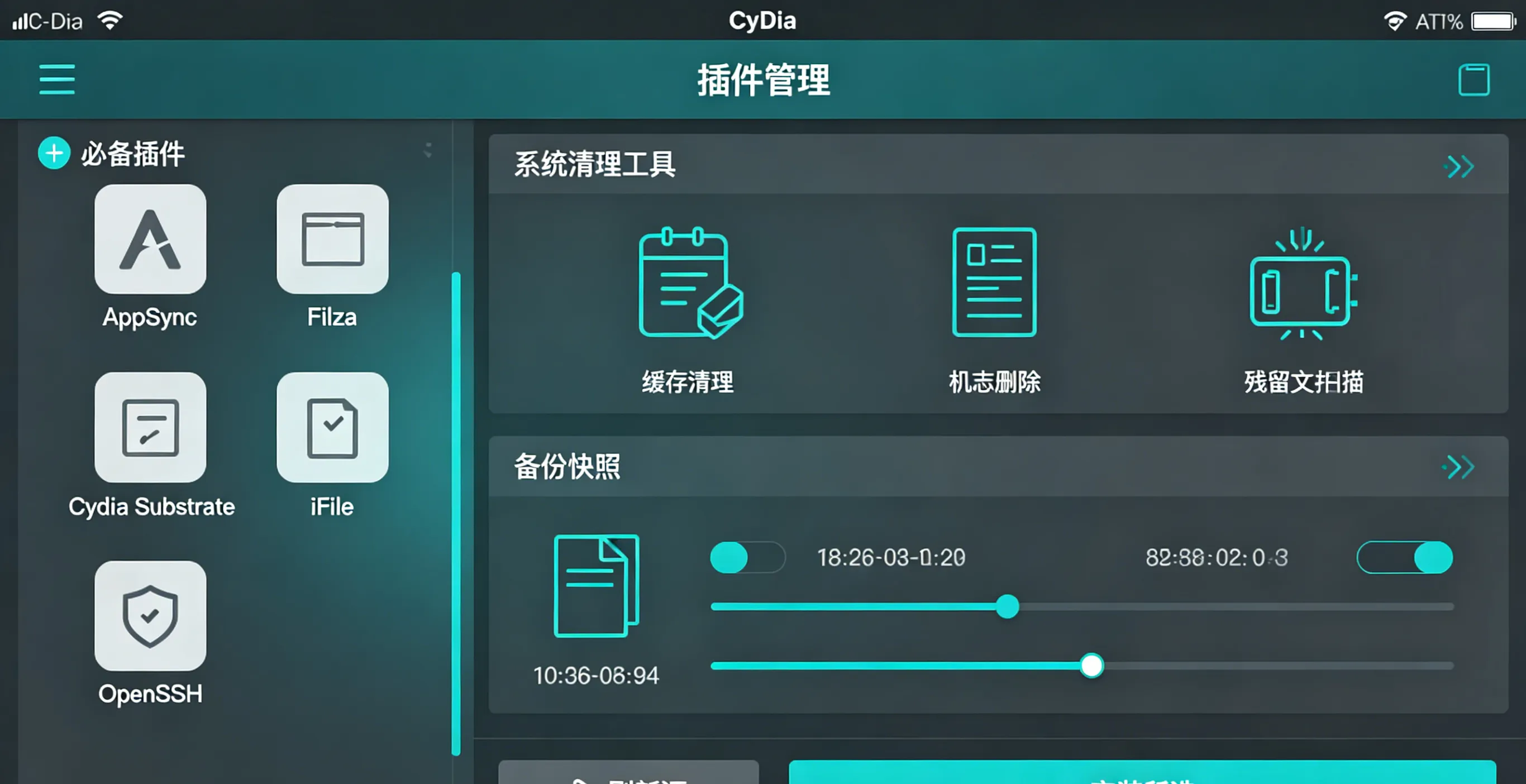This screenshot has height=784, width=1526.
Task: Launch the 机志删除 log deletion tool
Action: point(995,282)
